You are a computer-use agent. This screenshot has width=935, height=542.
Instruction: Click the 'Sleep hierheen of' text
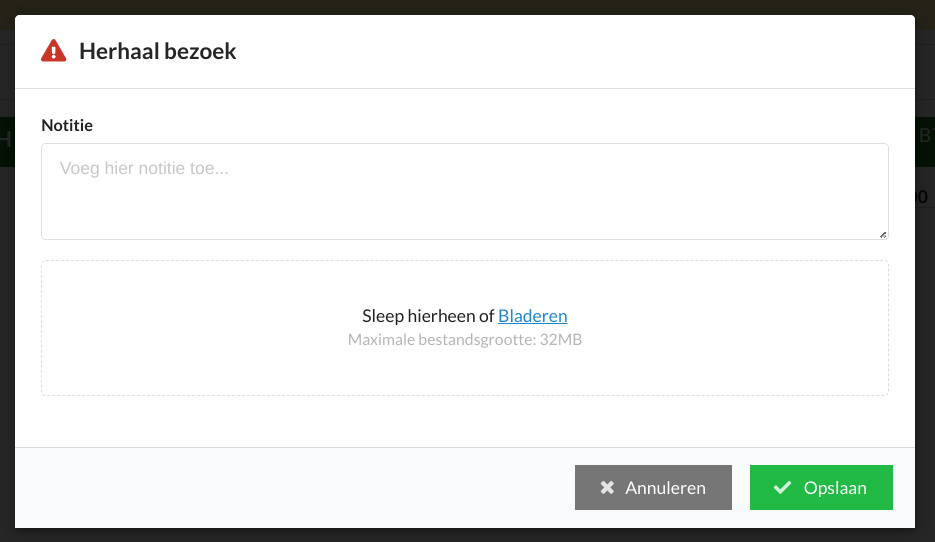click(428, 316)
